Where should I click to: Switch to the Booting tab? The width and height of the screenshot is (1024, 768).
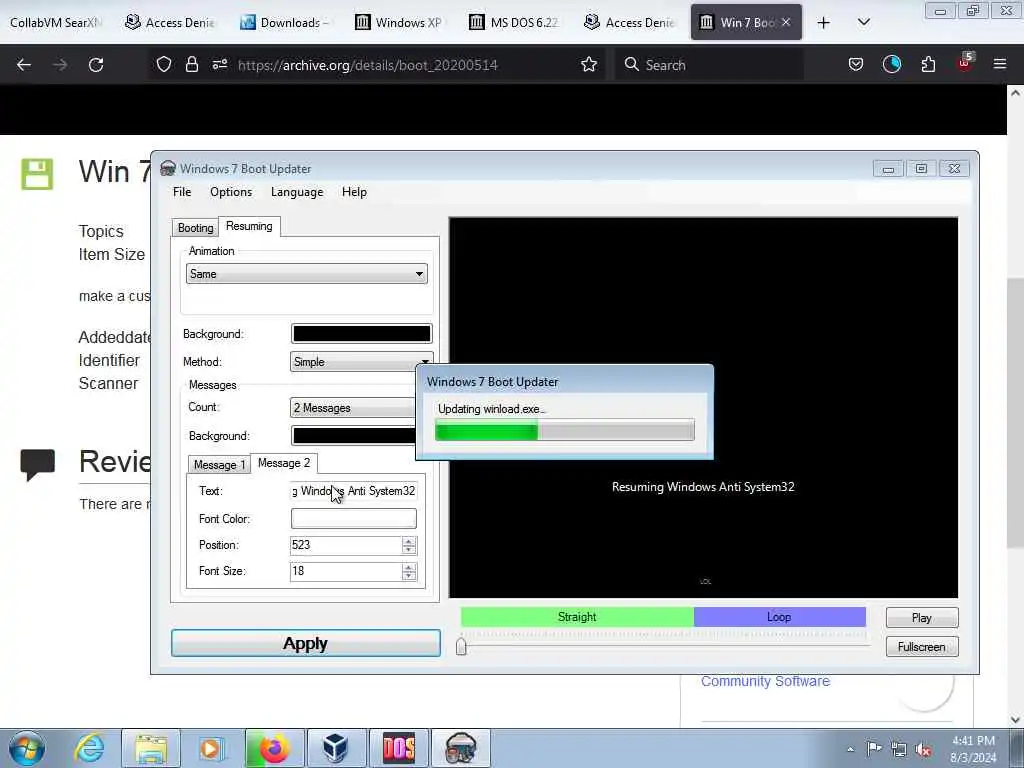pyautogui.click(x=195, y=227)
